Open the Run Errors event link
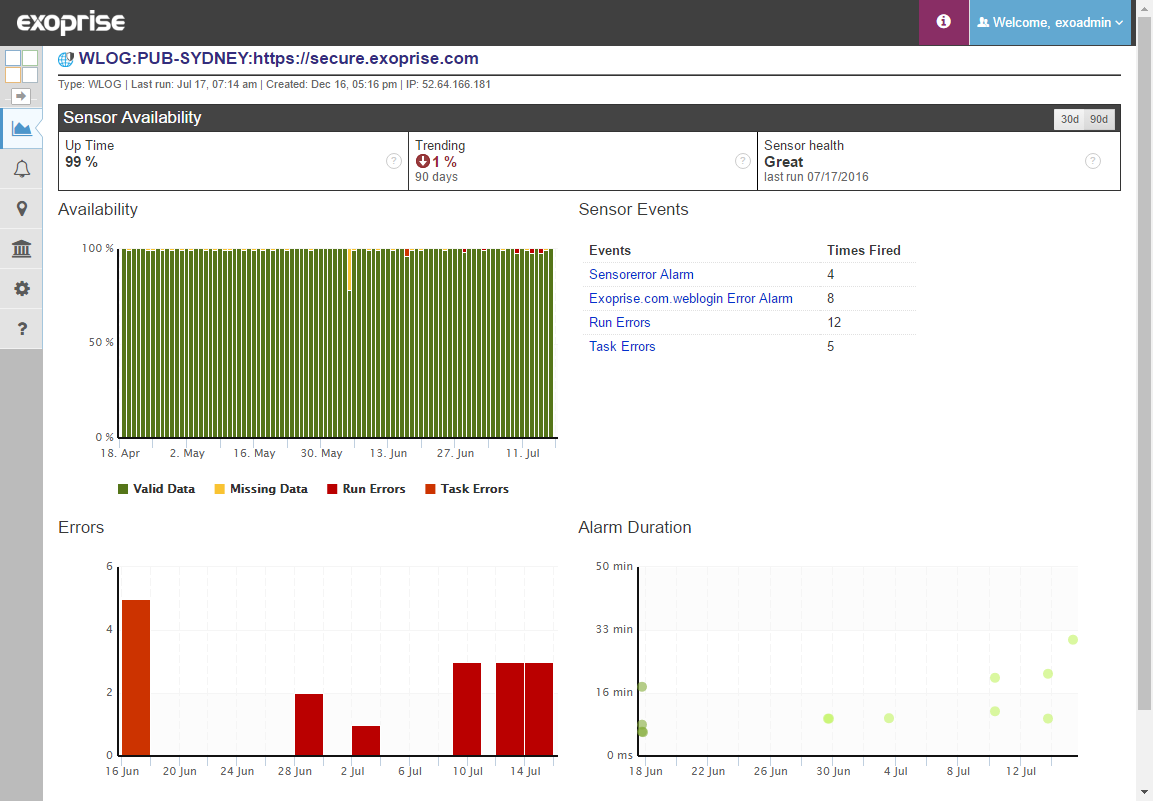The image size is (1153, 801). [x=619, y=322]
